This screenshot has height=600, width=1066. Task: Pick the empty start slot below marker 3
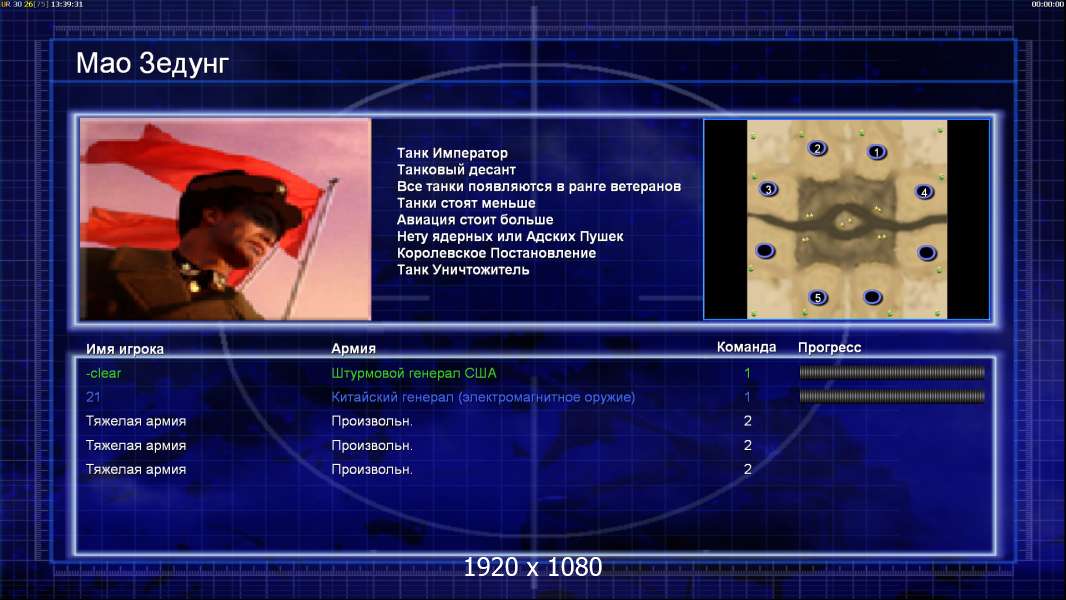pos(765,251)
